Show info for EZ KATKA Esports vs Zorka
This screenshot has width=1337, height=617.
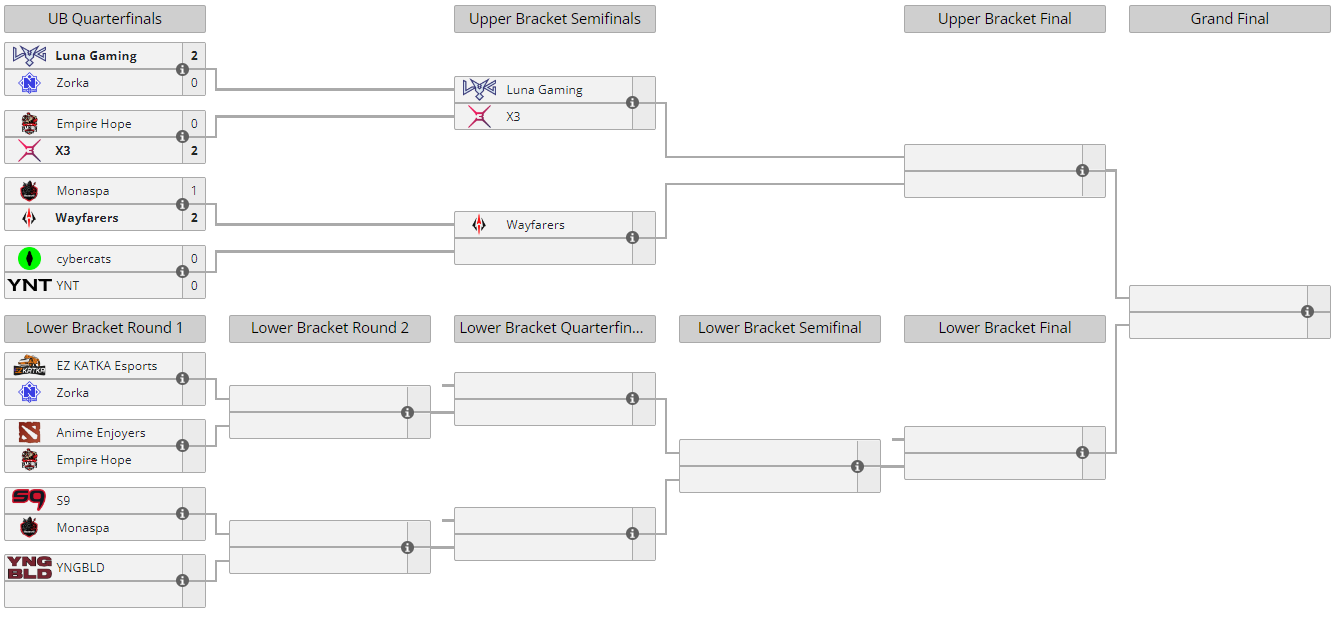pos(182,379)
